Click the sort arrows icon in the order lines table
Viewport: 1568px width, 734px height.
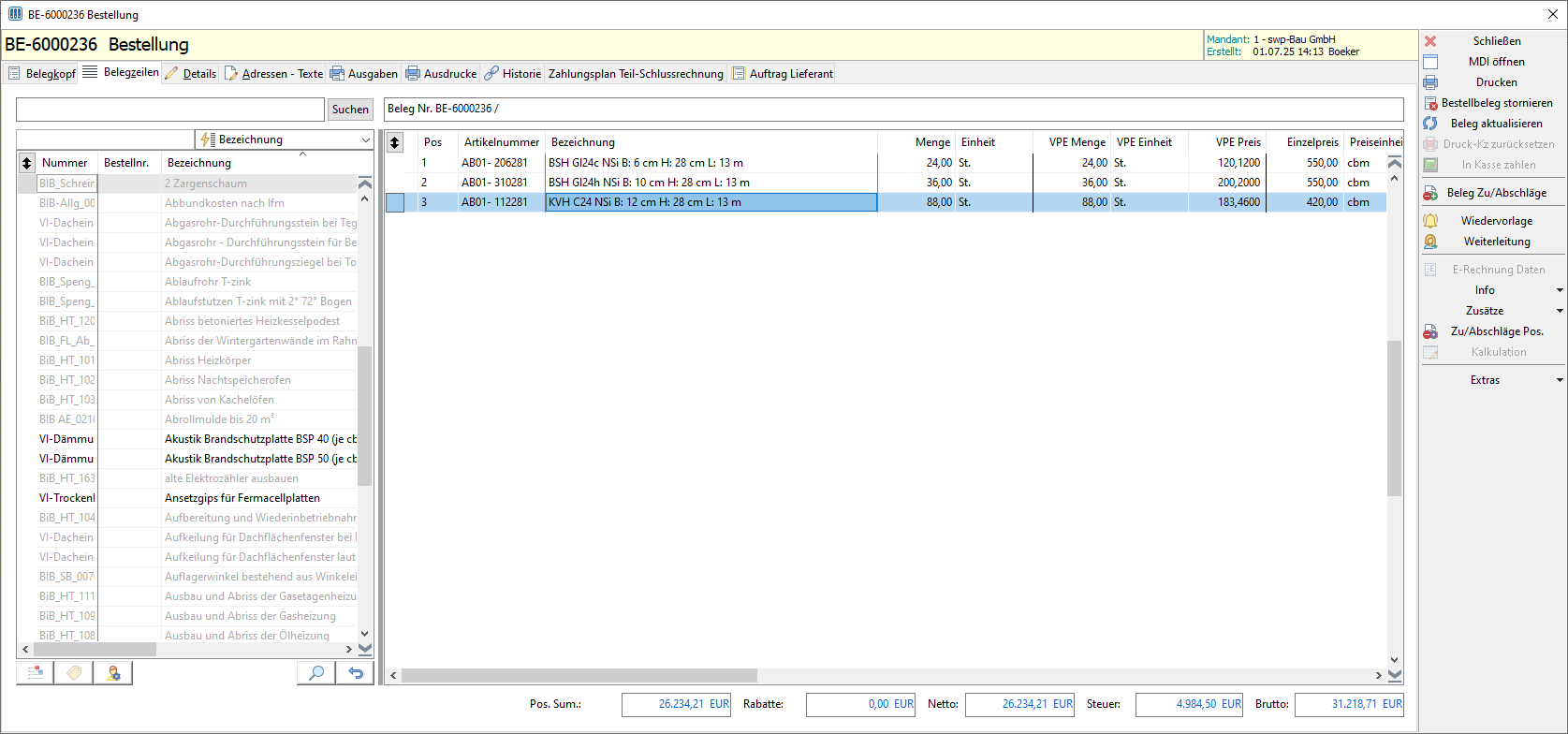(395, 142)
